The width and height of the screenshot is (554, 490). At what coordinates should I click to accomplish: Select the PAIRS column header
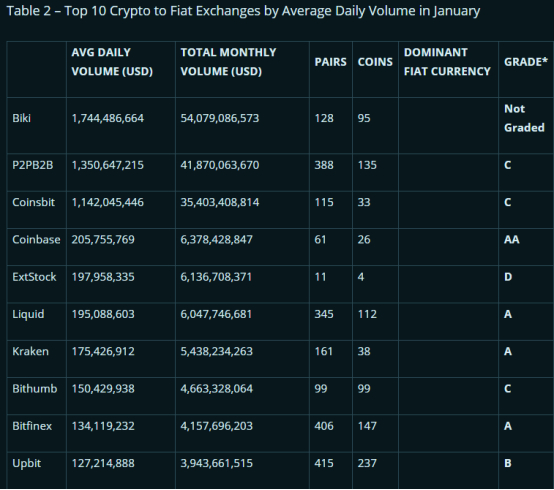[330, 62]
